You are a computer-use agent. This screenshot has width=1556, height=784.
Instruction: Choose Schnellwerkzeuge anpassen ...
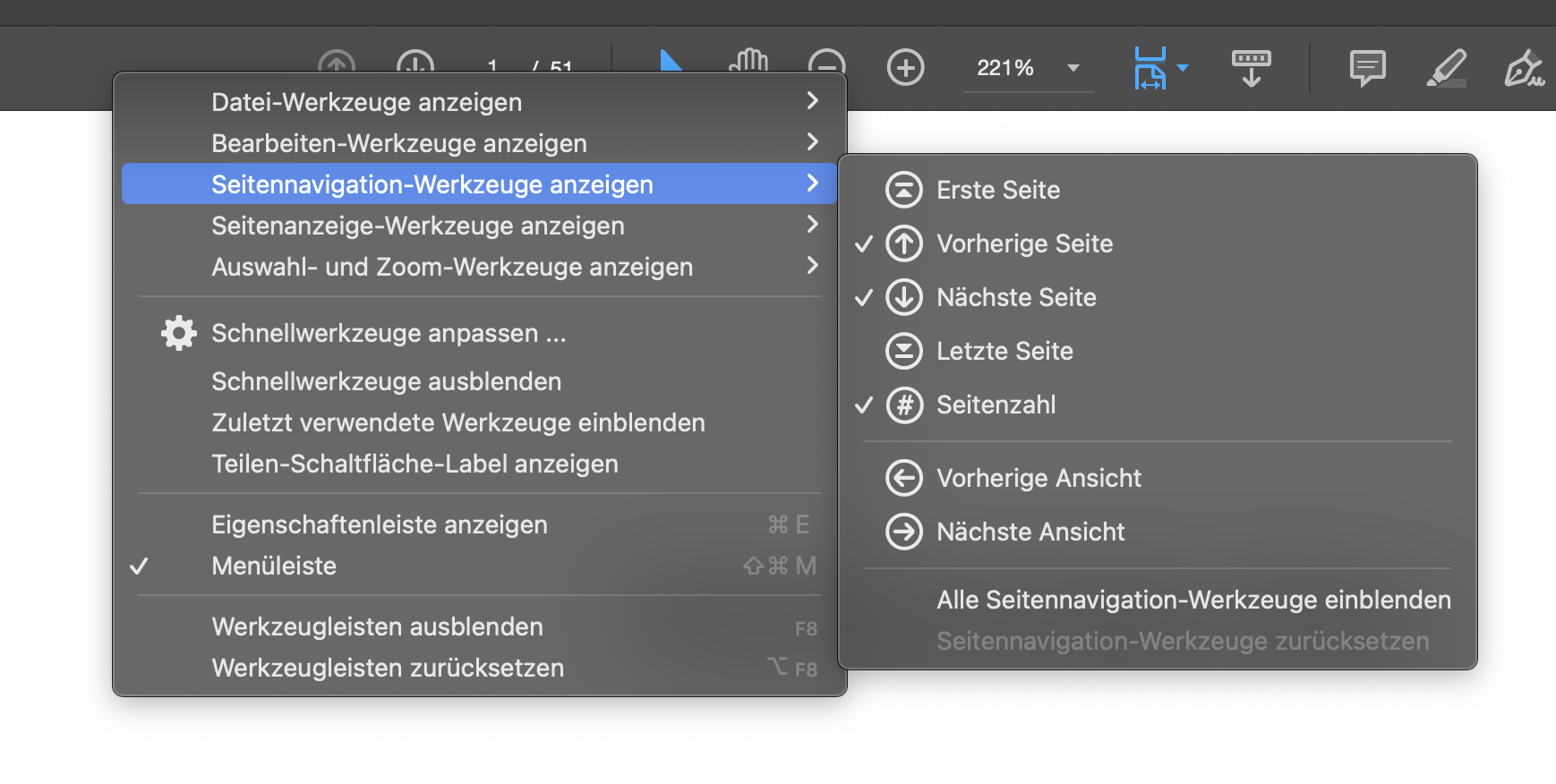tap(479, 333)
